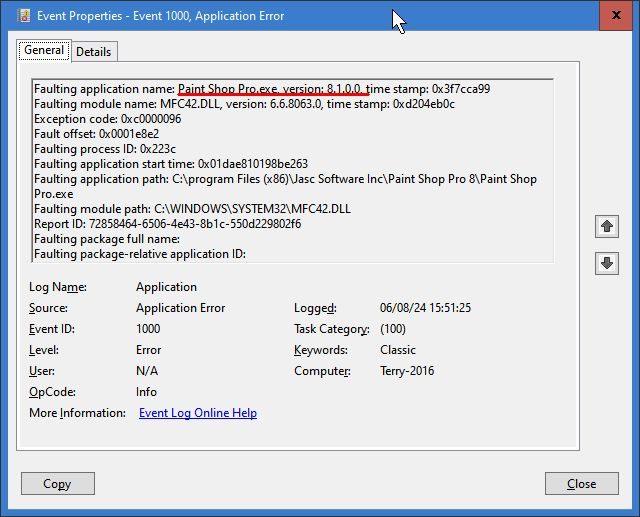Switch to the Details tab
This screenshot has width=640, height=517.
(93, 52)
